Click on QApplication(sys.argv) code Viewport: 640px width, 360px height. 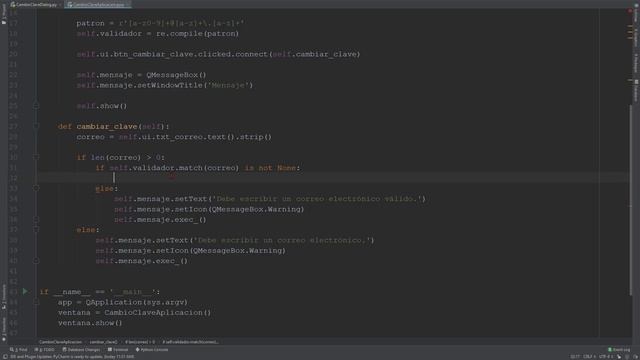coord(136,302)
